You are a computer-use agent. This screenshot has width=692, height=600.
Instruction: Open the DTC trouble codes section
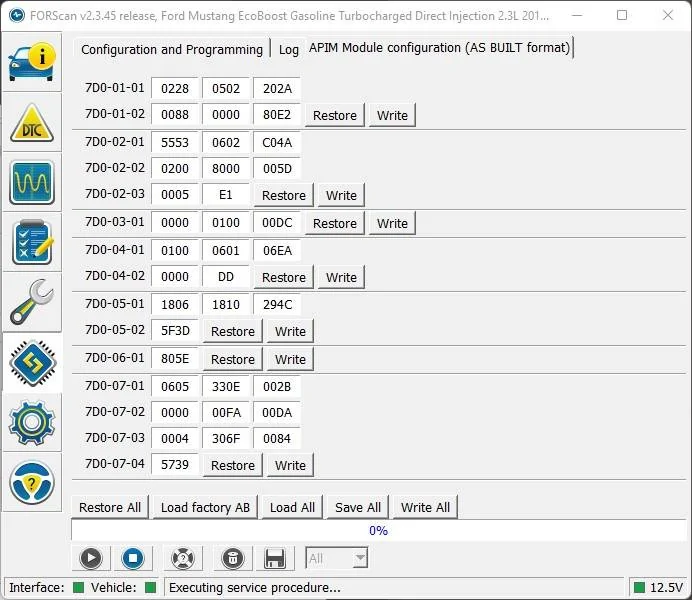pyautogui.click(x=32, y=123)
